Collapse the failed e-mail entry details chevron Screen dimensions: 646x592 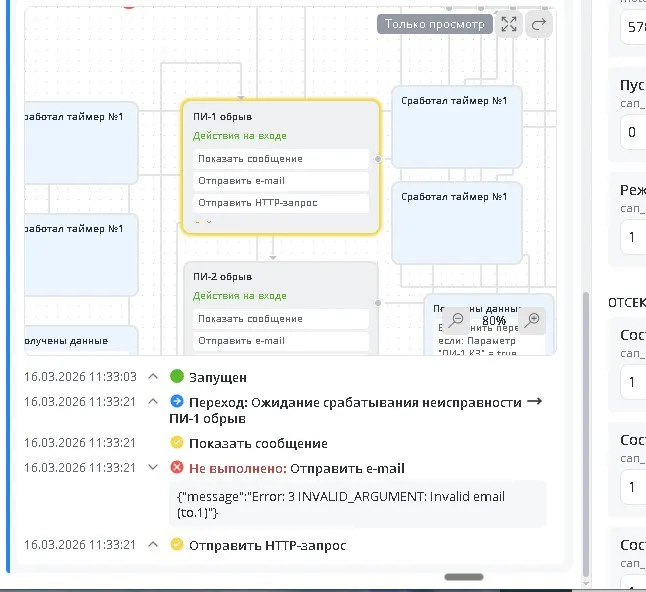[153, 467]
